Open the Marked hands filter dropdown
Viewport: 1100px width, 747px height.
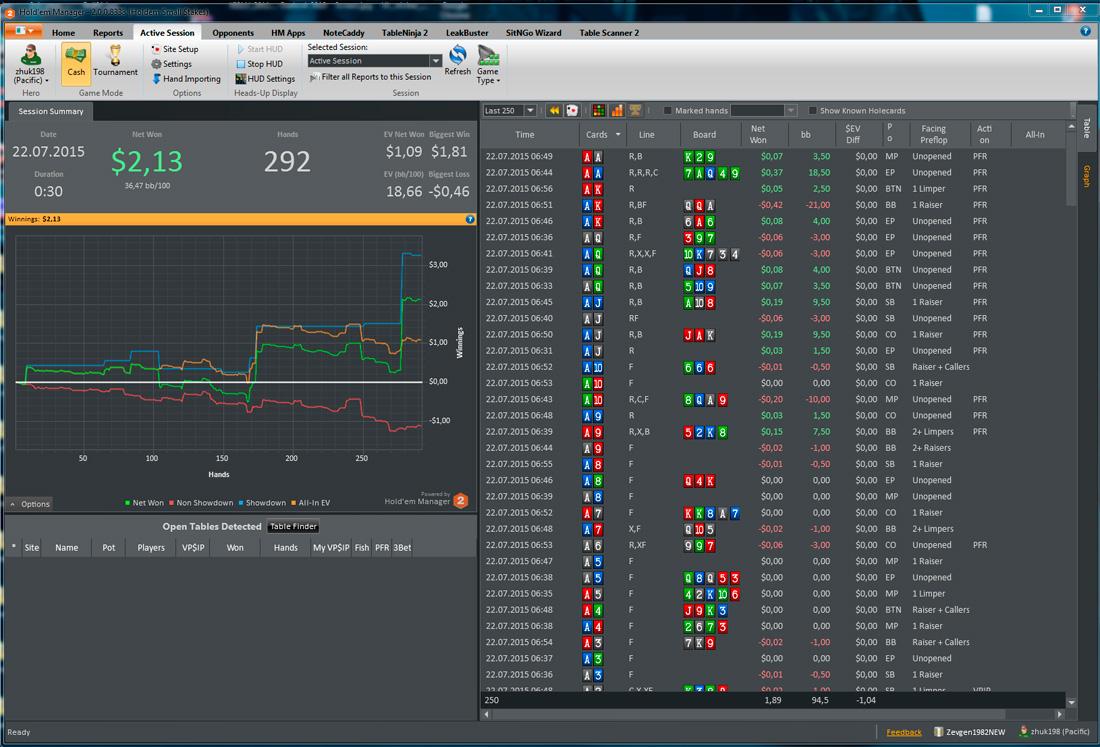791,111
